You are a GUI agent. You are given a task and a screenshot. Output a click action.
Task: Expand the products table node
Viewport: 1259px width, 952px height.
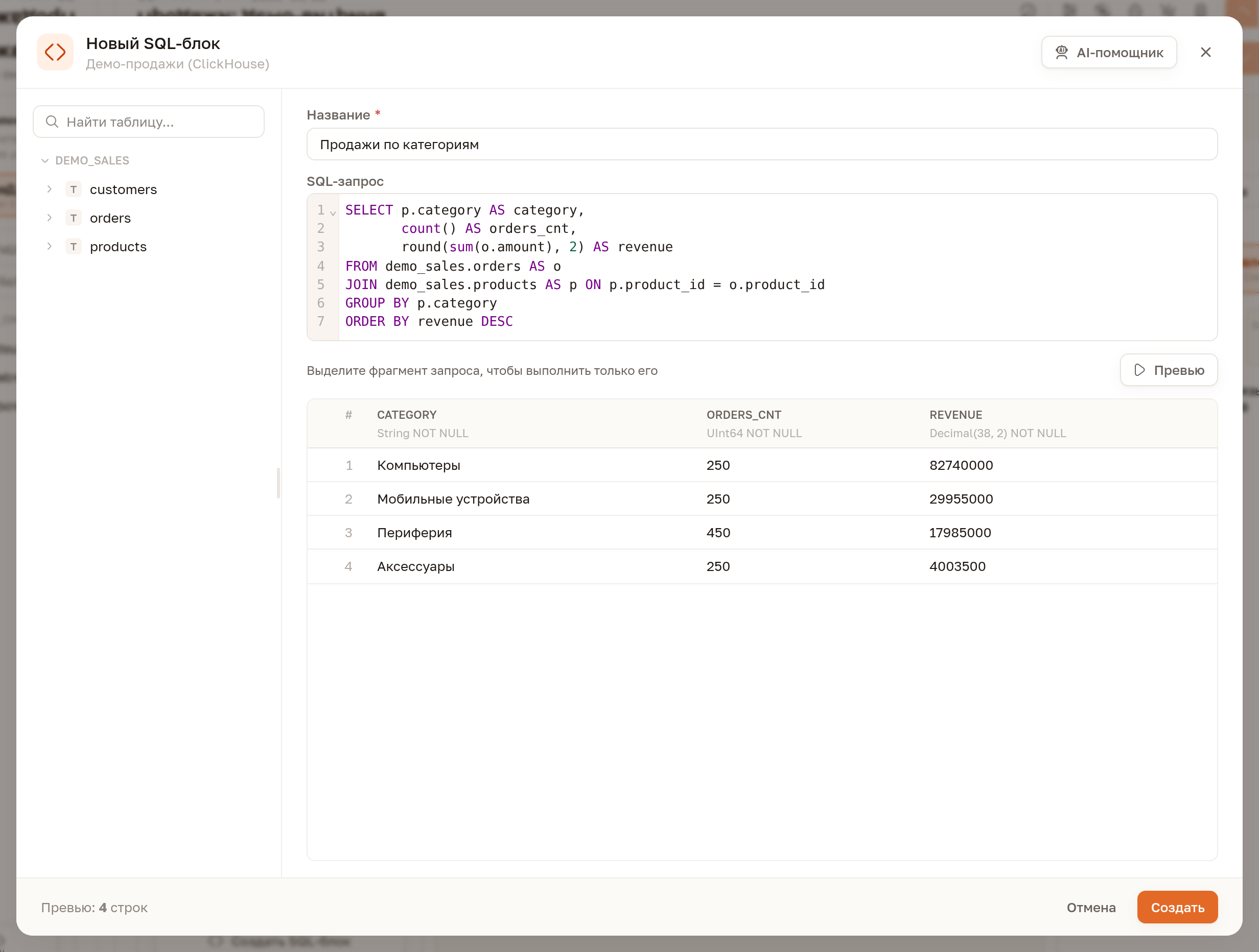click(x=50, y=246)
